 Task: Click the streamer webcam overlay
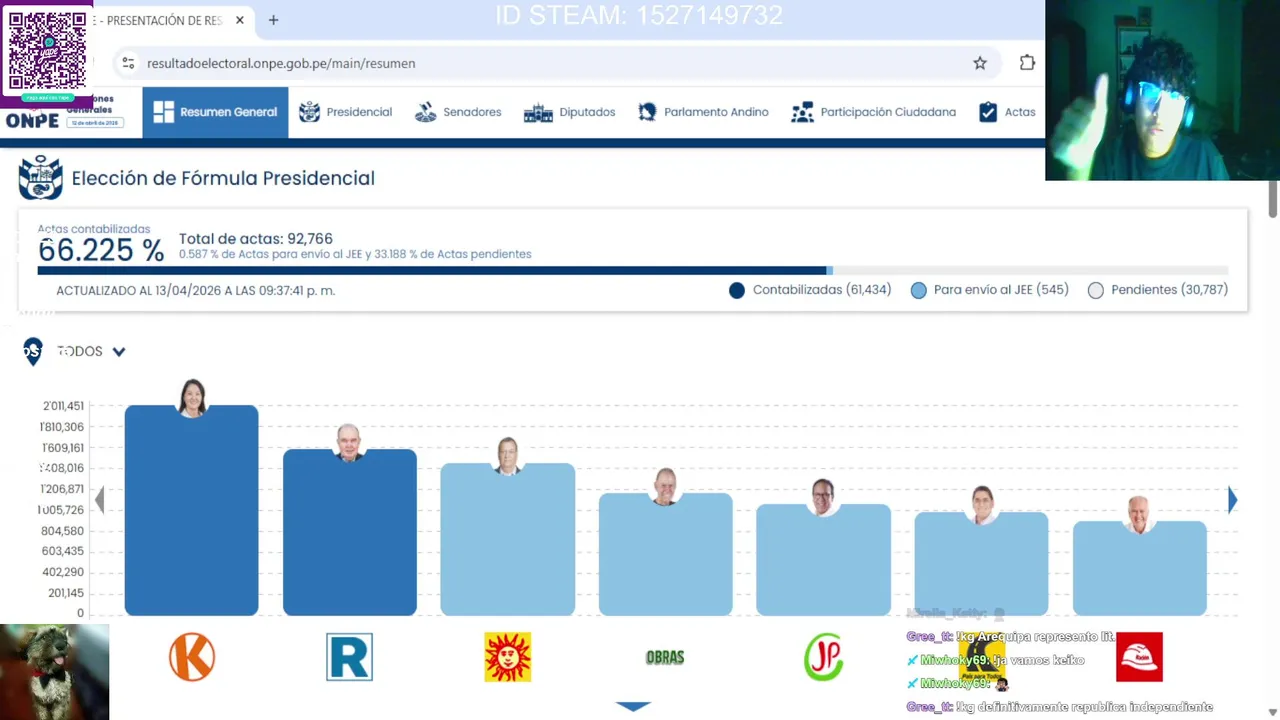1162,90
